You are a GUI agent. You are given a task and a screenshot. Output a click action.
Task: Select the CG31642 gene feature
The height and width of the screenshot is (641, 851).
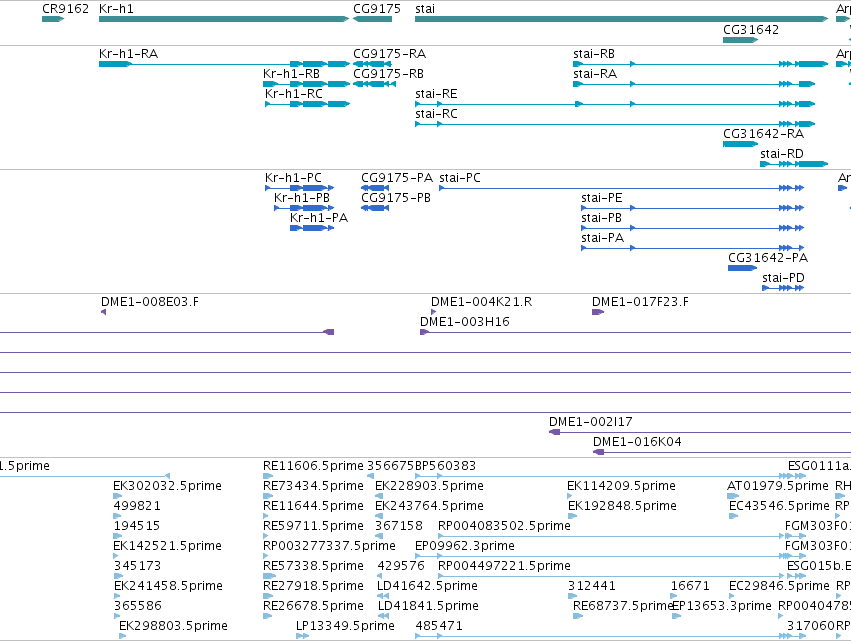(x=740, y=40)
